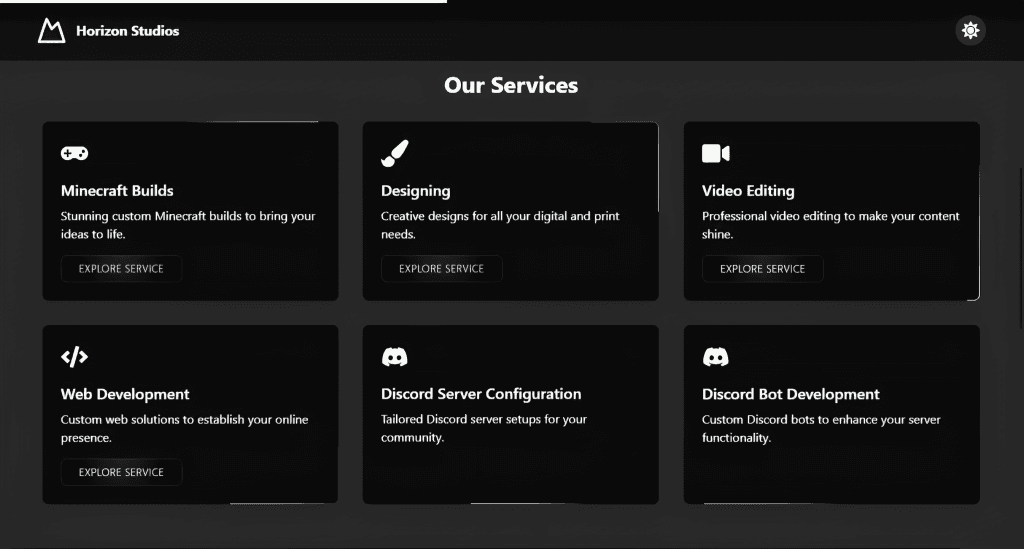This screenshot has width=1024, height=549.
Task: Click 'Stunning custom Minecraft builds' description text
Action: (x=188, y=225)
